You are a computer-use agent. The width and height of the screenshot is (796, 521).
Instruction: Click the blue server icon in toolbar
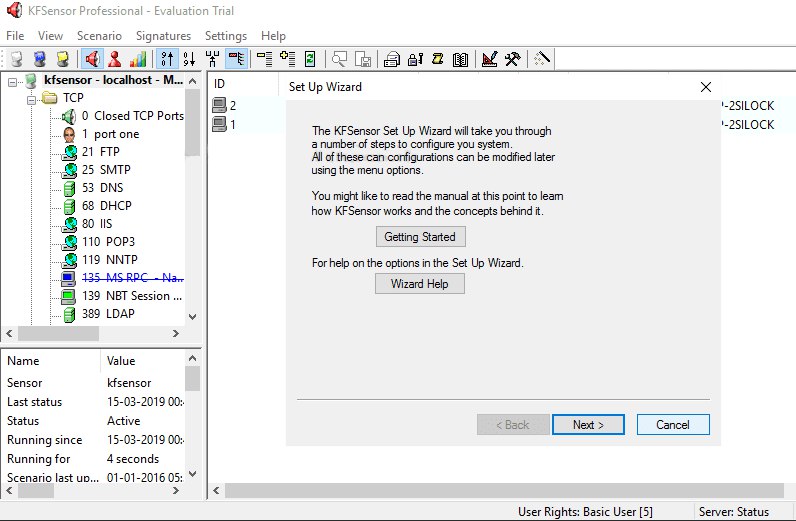(40, 59)
